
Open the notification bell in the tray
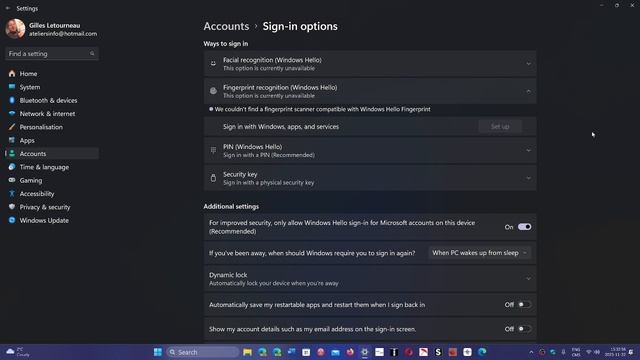click(631, 352)
